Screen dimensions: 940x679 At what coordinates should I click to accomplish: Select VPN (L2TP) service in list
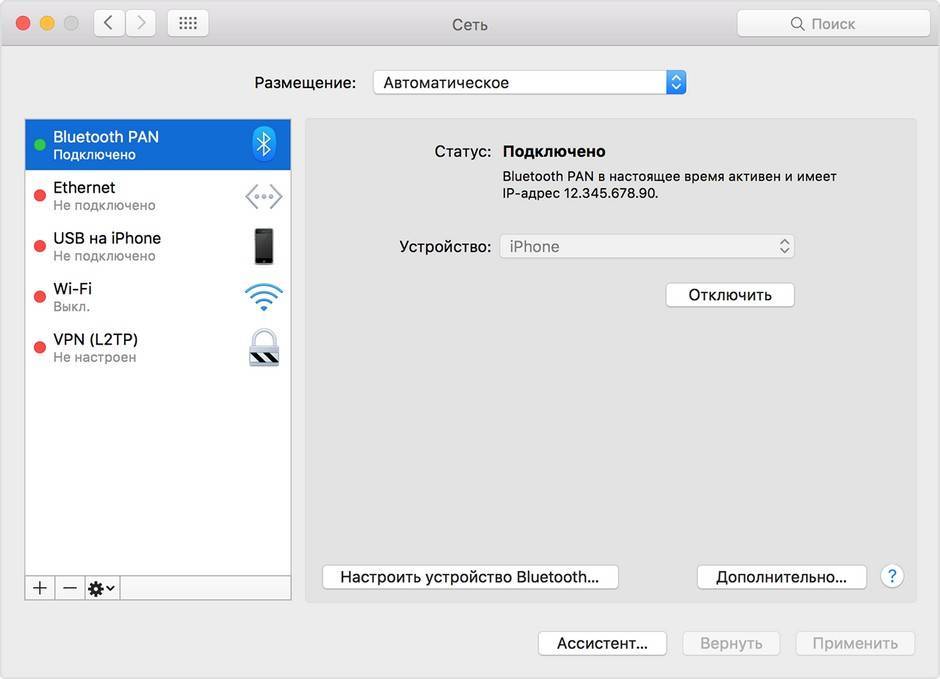click(158, 348)
